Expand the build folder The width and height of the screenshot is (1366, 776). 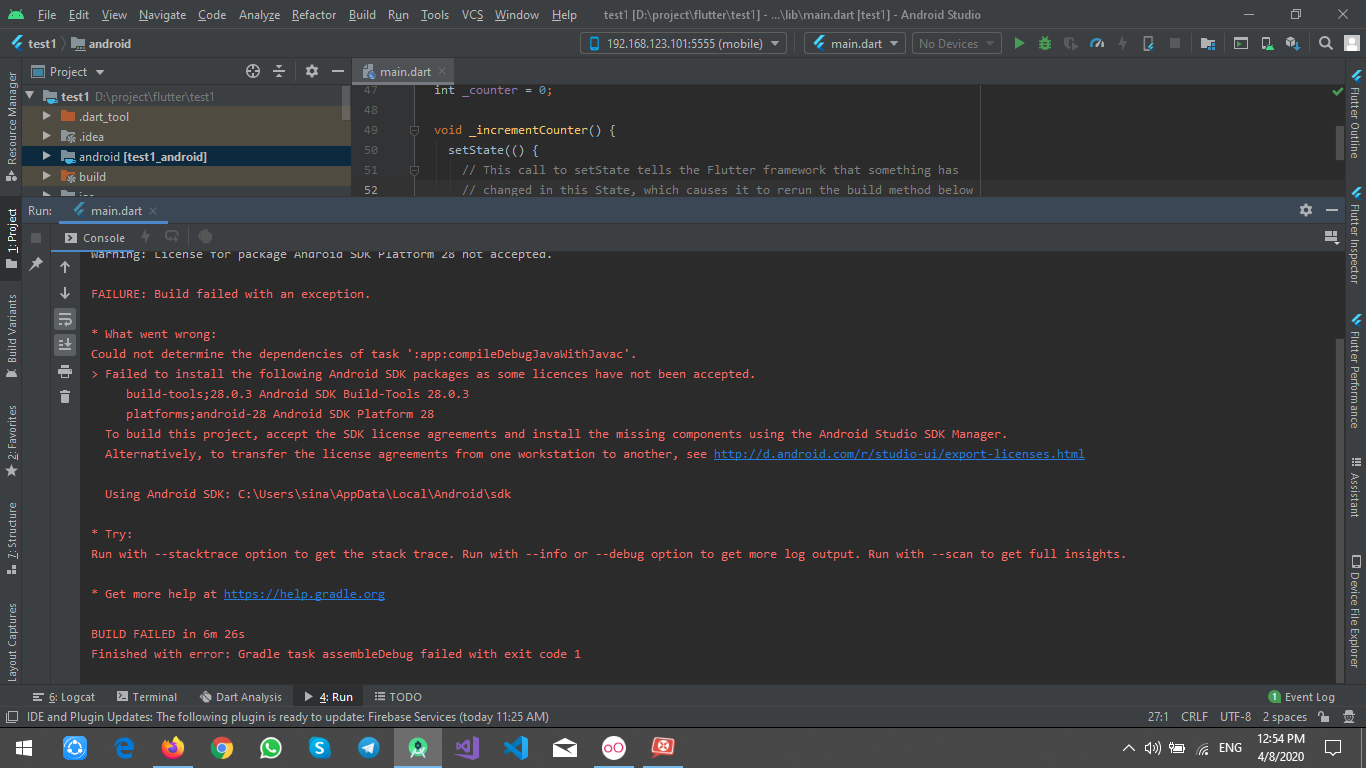click(x=46, y=176)
